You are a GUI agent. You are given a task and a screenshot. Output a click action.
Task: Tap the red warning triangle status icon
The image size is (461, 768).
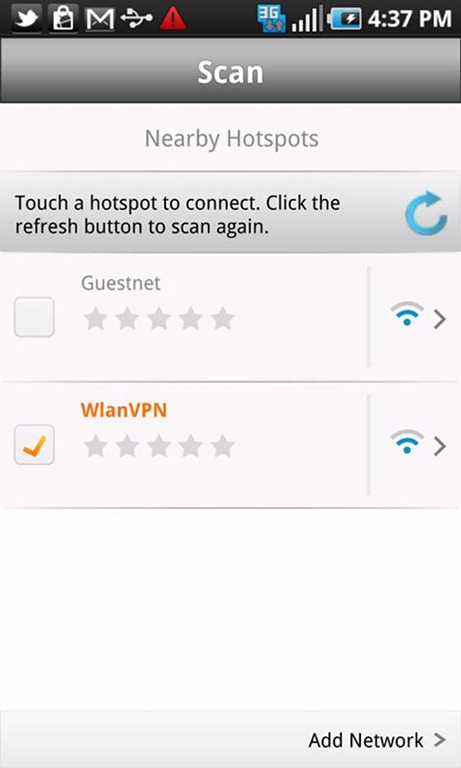[x=172, y=19]
